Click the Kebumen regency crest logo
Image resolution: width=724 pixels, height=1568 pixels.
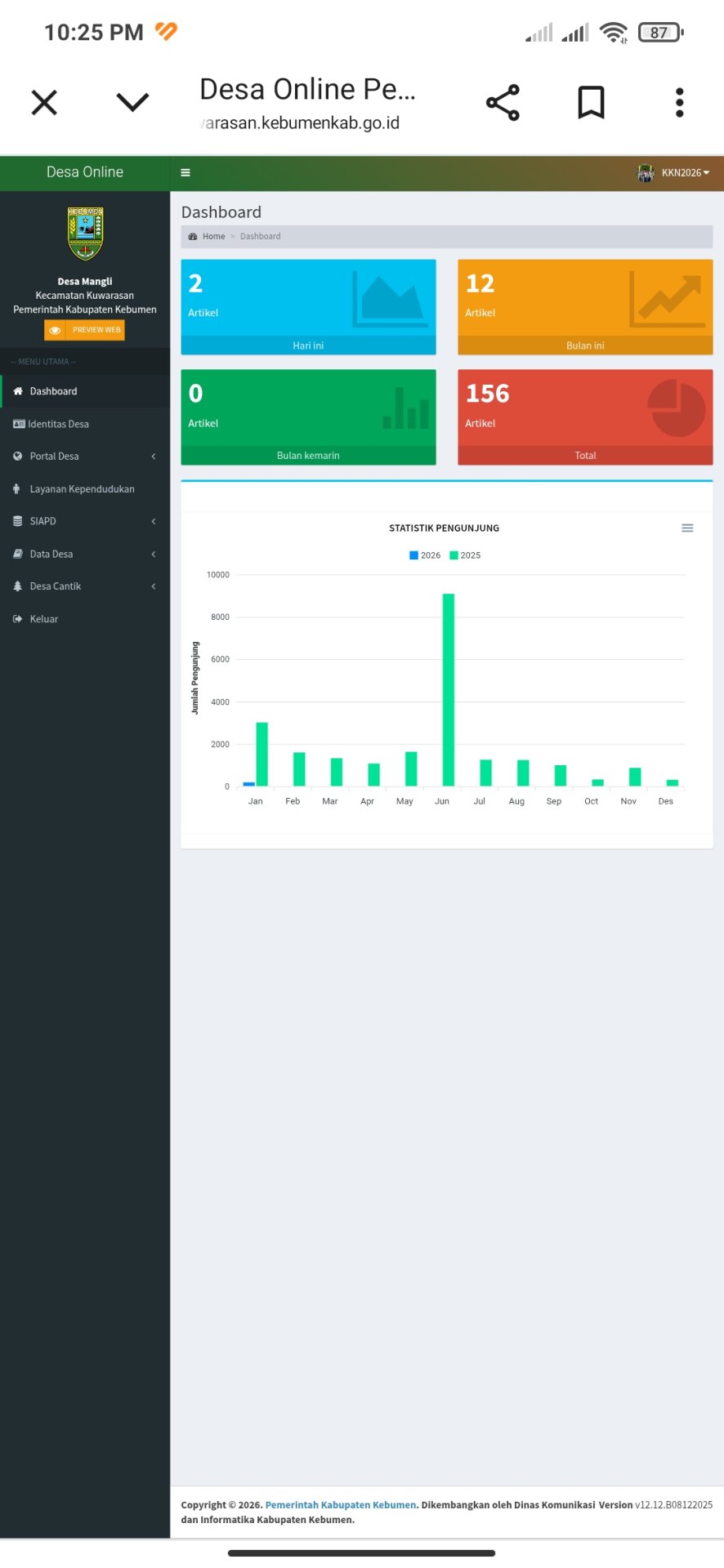point(85,234)
